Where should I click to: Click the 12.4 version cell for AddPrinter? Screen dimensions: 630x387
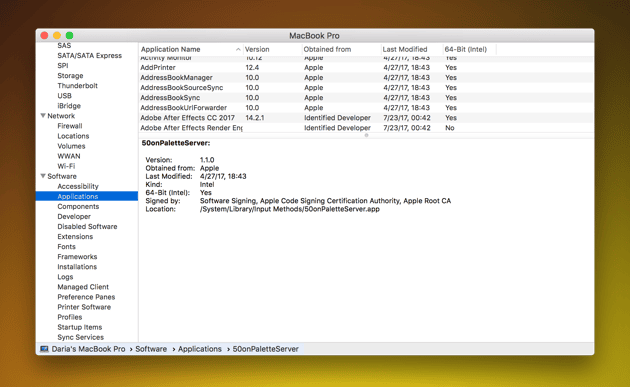(252, 68)
